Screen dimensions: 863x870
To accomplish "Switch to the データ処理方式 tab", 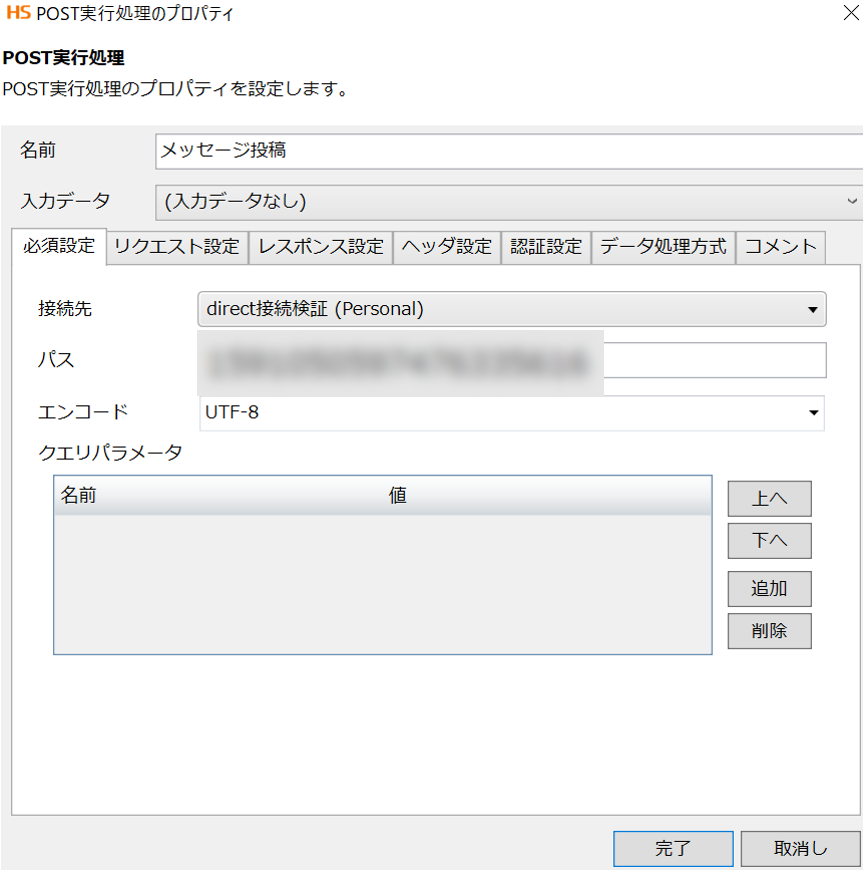I will click(663, 247).
